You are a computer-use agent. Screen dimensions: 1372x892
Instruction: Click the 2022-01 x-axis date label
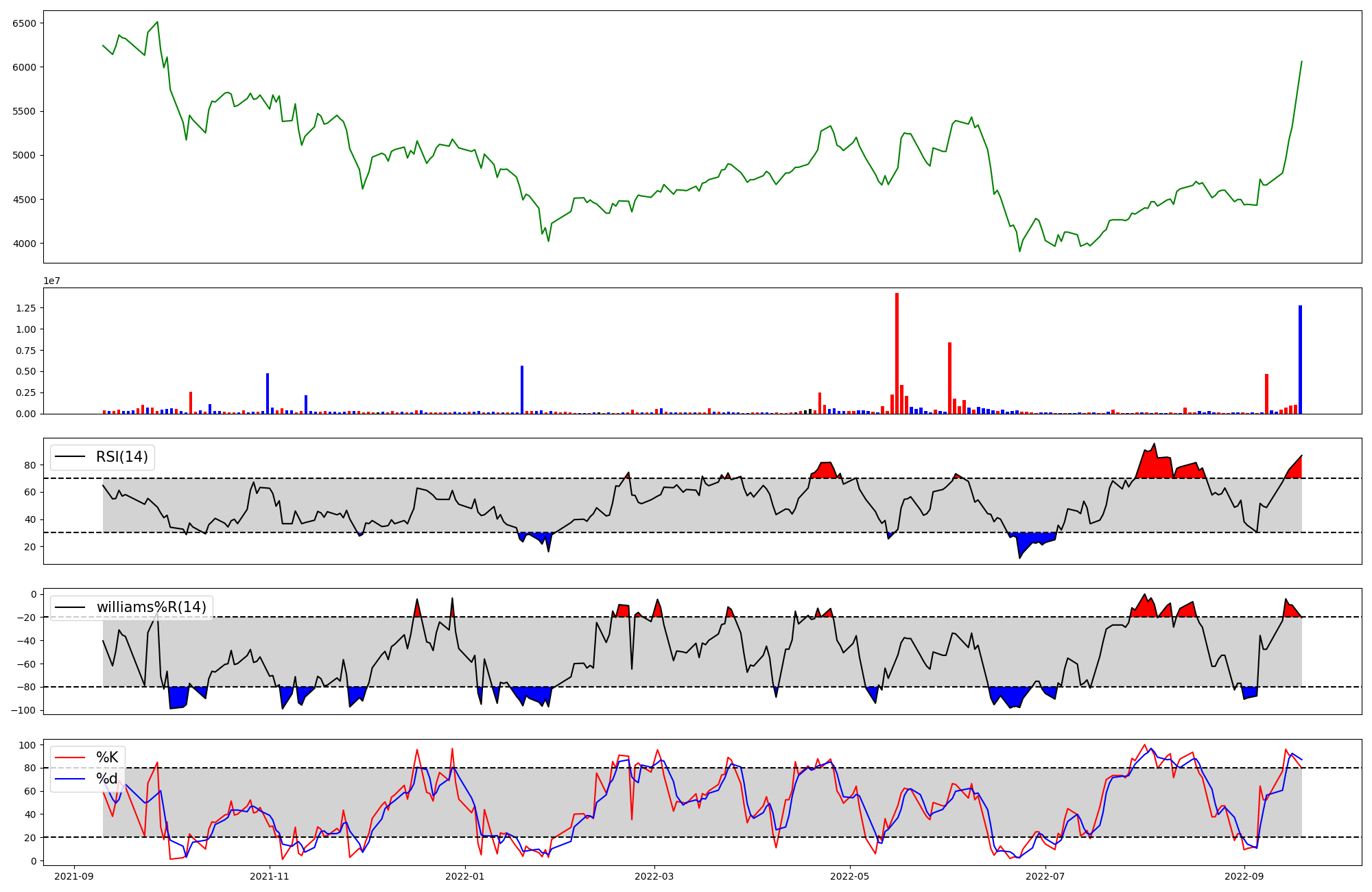tap(465, 876)
